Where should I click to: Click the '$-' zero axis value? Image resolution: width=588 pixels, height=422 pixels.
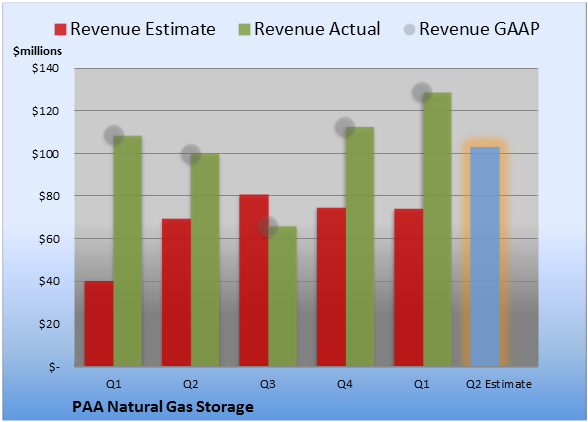[54, 367]
